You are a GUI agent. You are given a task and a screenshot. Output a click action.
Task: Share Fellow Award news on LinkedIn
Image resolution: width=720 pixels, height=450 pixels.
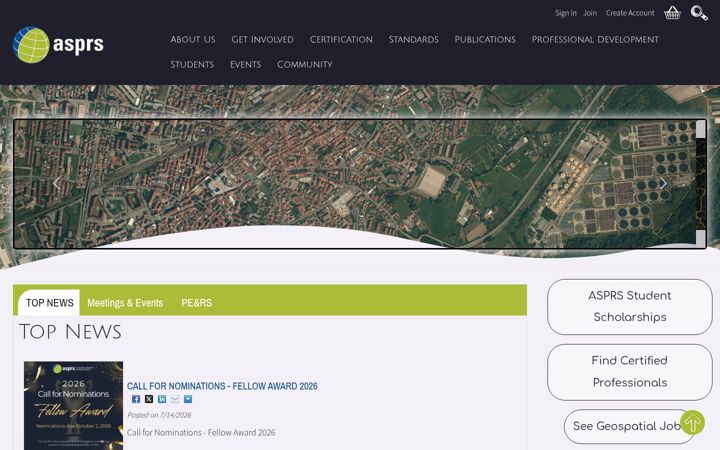(x=162, y=399)
